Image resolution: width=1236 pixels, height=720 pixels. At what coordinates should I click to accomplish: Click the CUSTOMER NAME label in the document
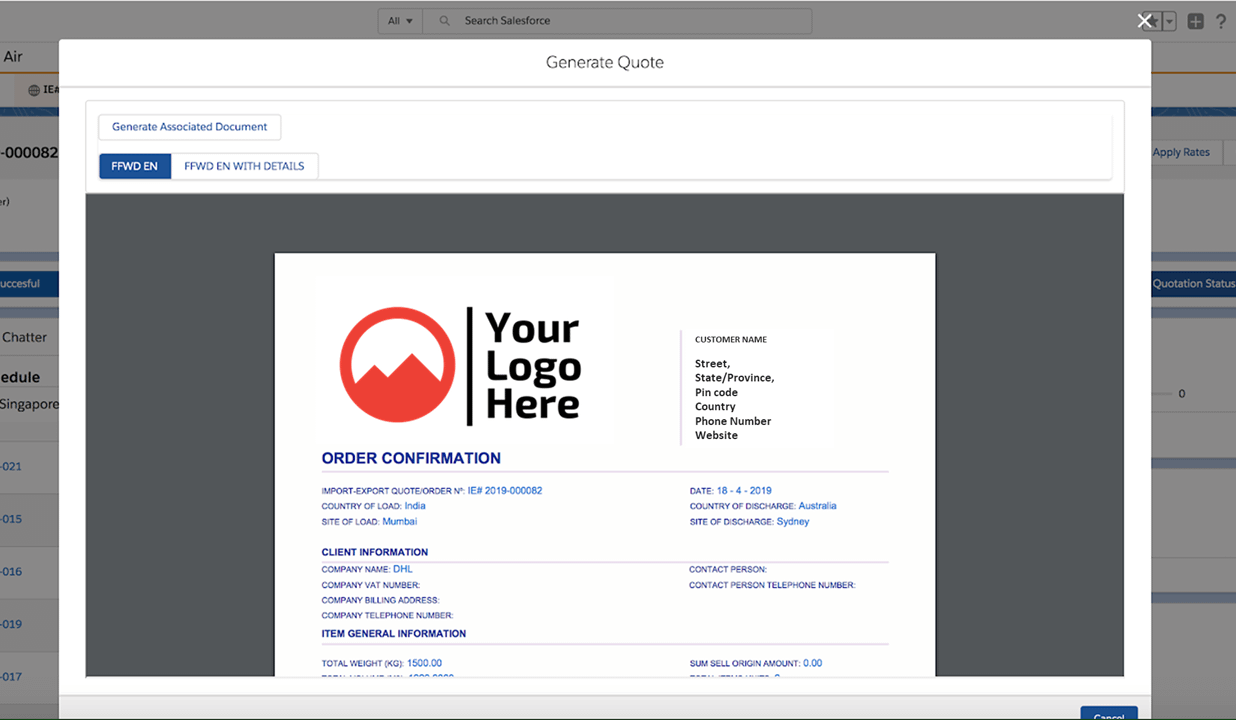pos(731,340)
